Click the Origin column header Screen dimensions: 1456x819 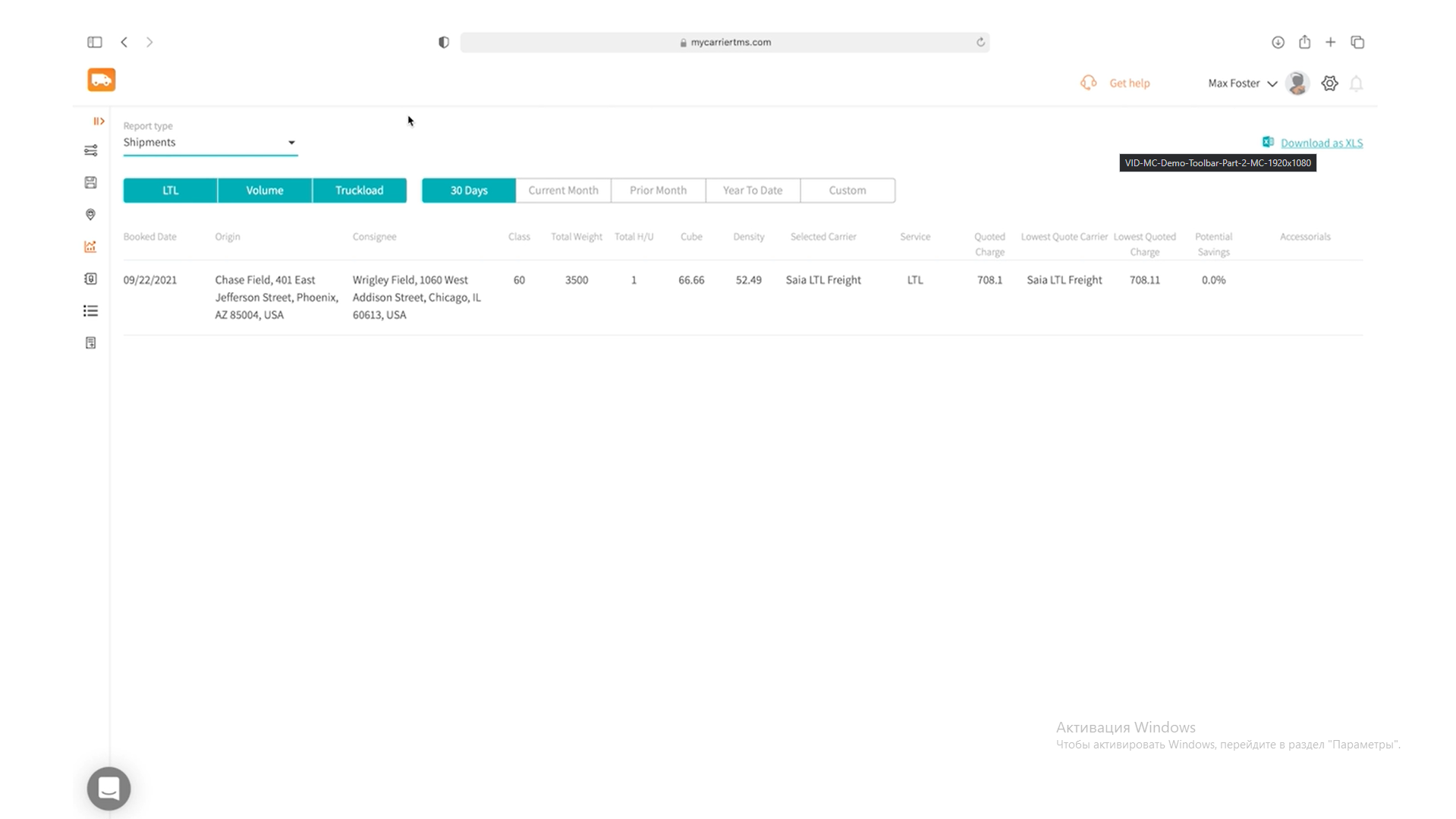pyautogui.click(x=228, y=236)
